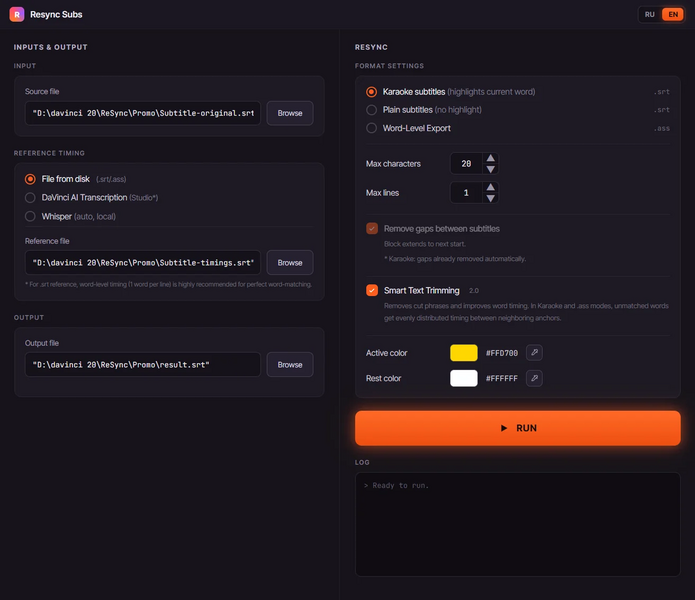Click the Max lines value field
This screenshot has height=600, width=695.
(x=466, y=193)
